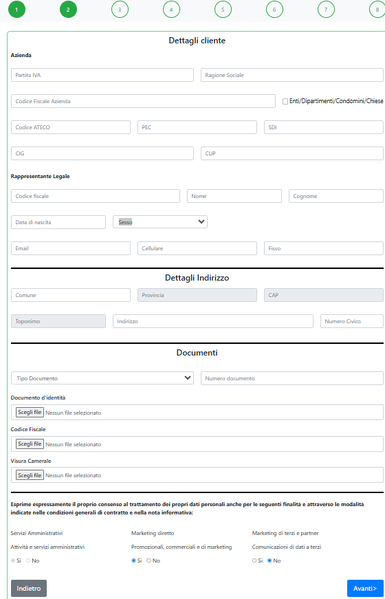
Task: Select No for Marketing diretto
Action: pyautogui.click(x=149, y=561)
